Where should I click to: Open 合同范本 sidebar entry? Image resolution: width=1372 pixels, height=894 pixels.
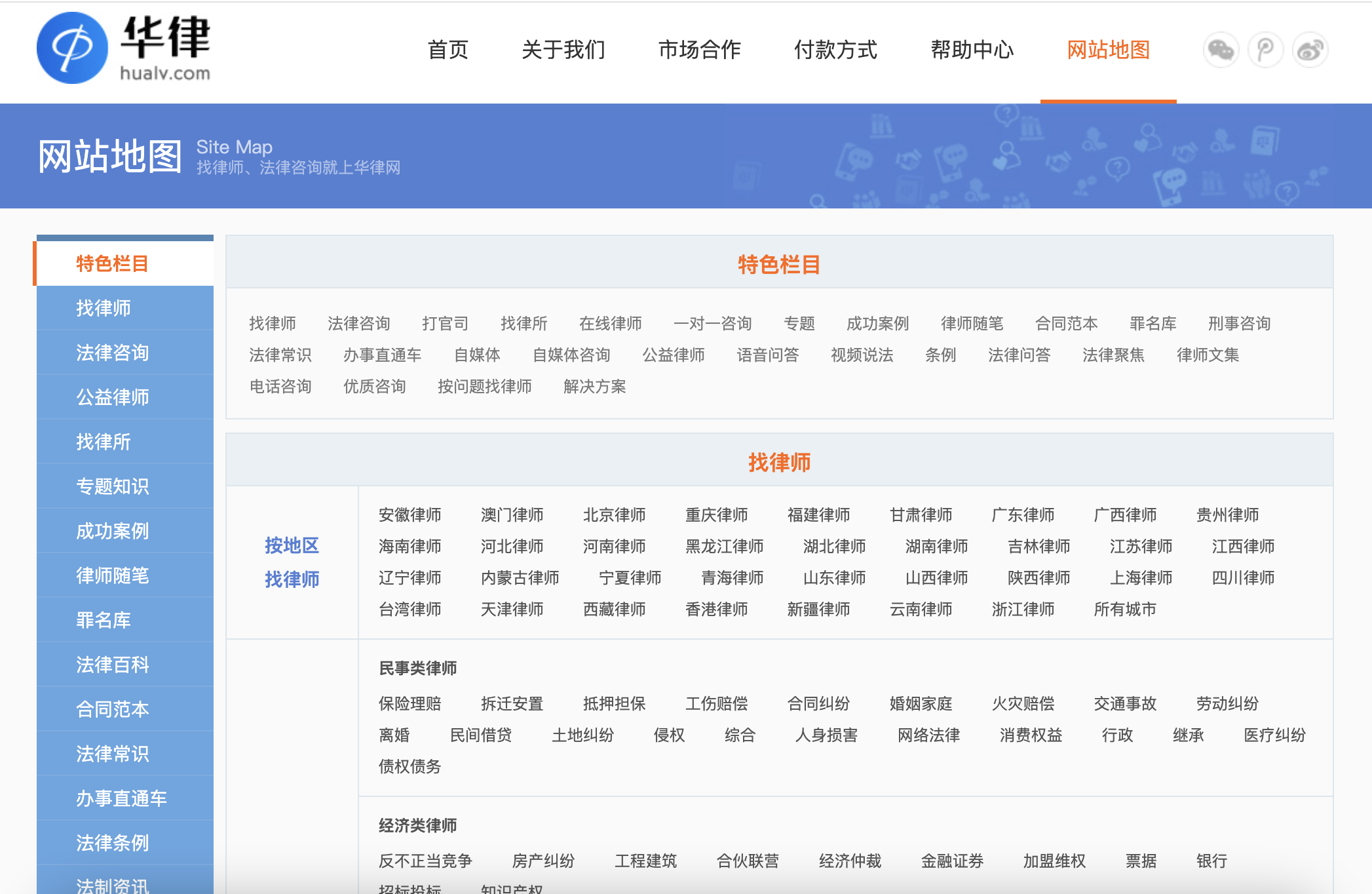112,709
